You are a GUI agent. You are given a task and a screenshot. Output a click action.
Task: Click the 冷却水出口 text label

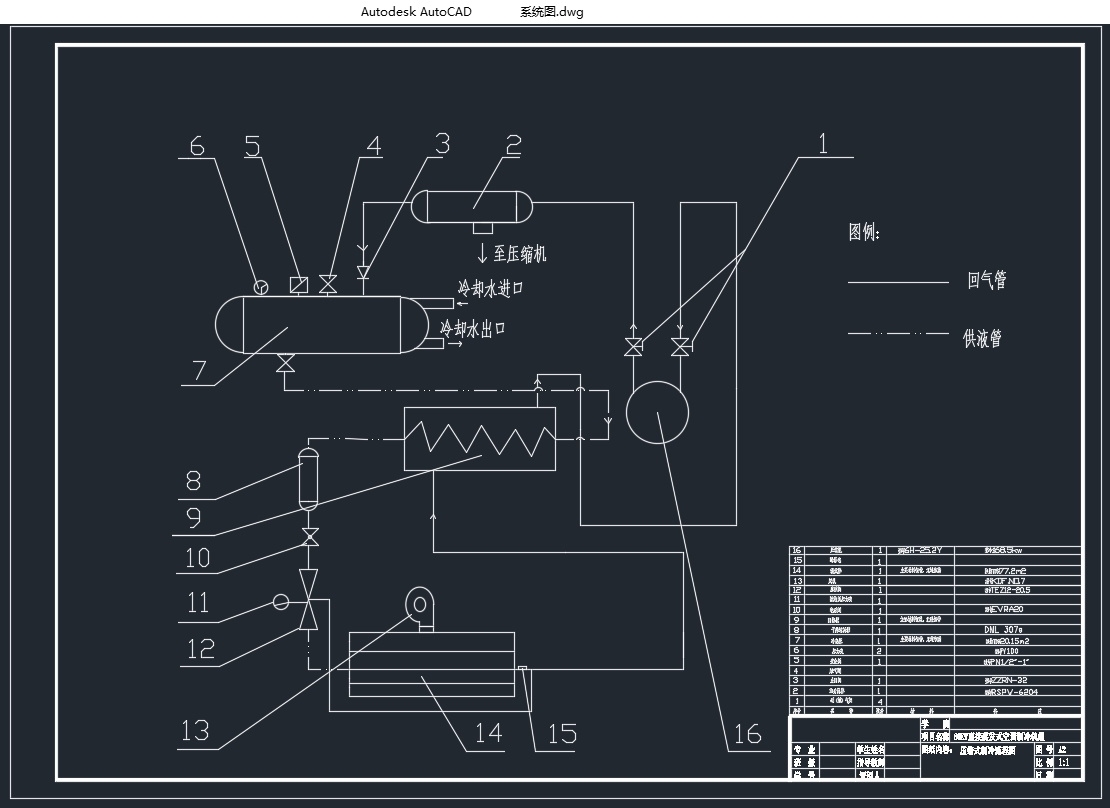(473, 328)
